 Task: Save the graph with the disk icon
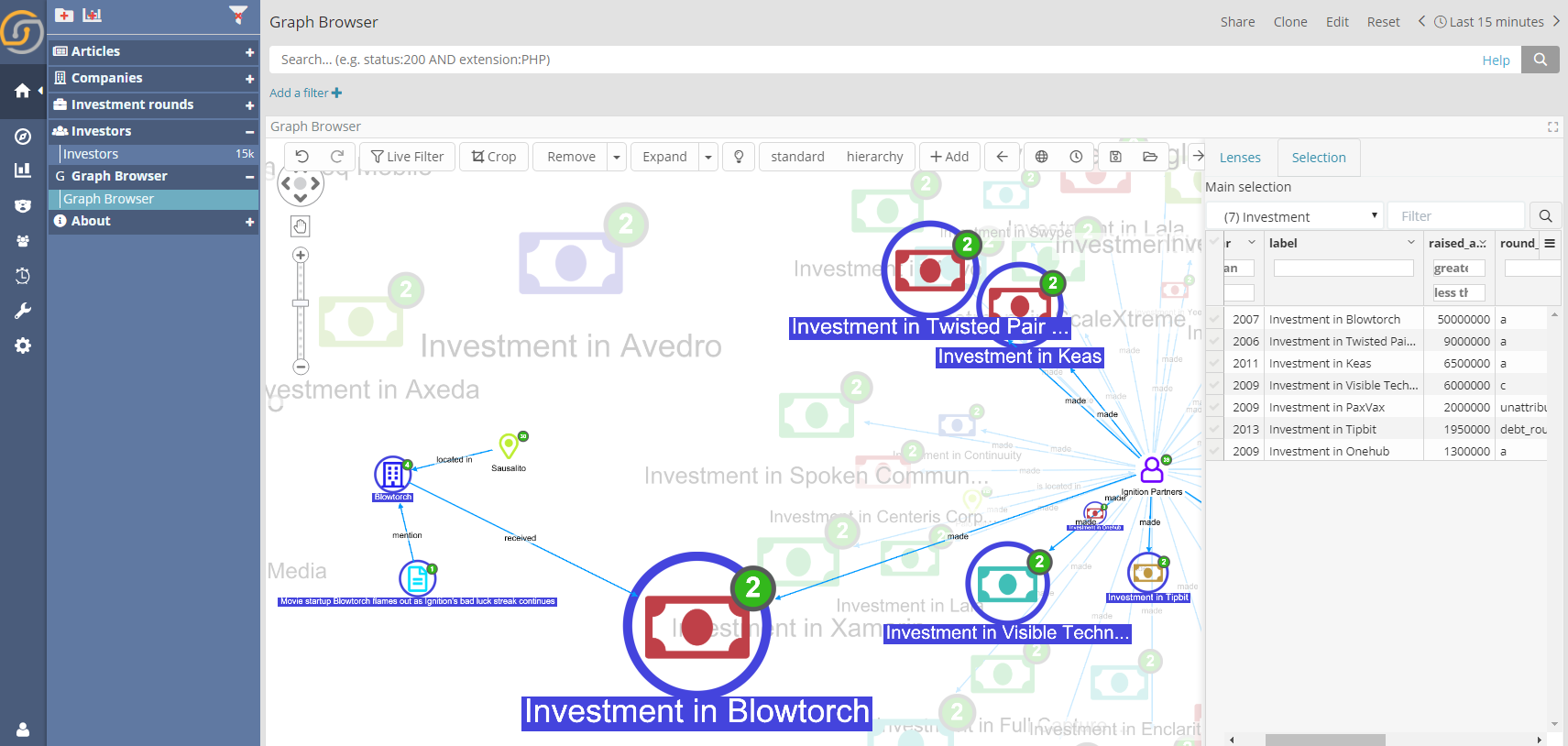coord(1115,157)
